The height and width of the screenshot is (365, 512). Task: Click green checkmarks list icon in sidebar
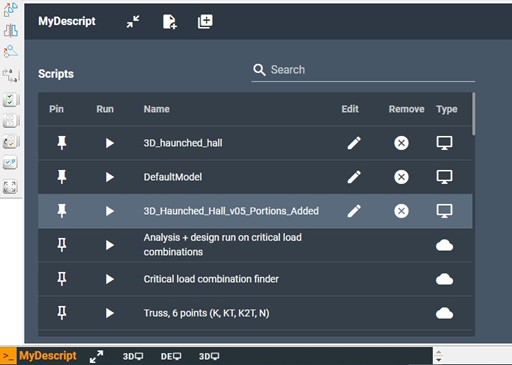click(x=11, y=99)
